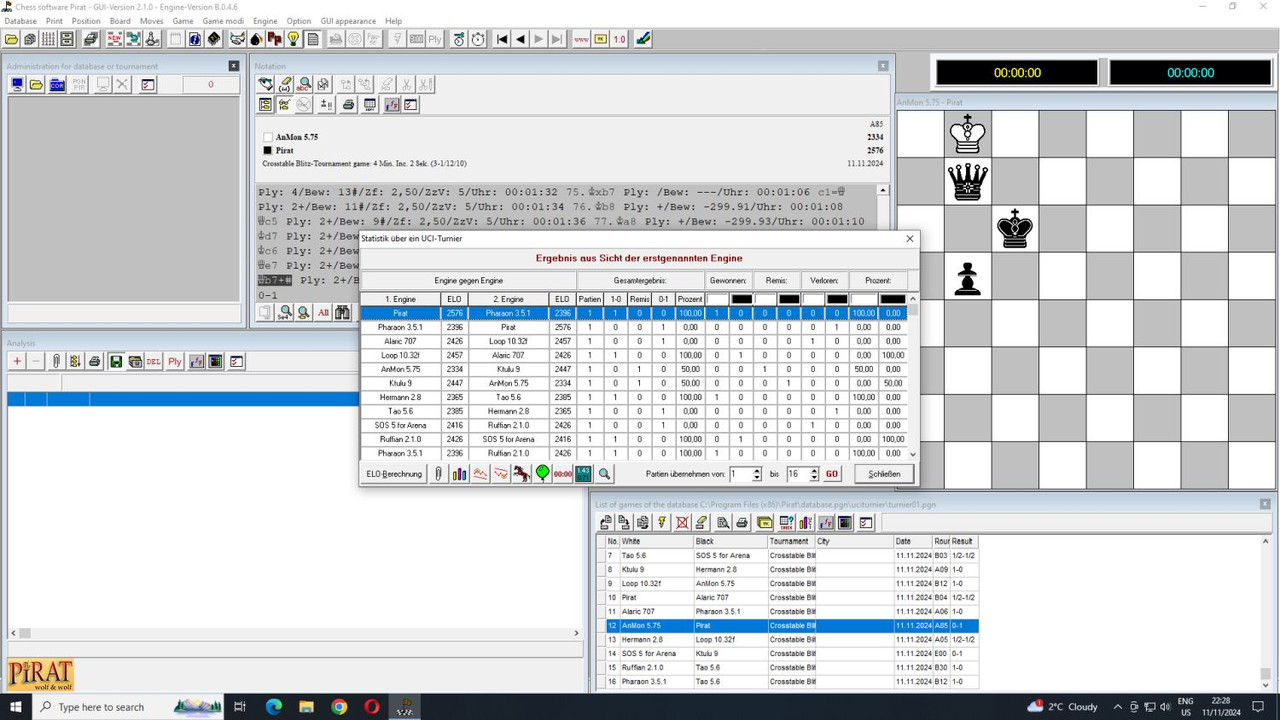Click the 1:0 result icon in toolbar
Viewport: 1280px width, 720px height.
(x=619, y=39)
